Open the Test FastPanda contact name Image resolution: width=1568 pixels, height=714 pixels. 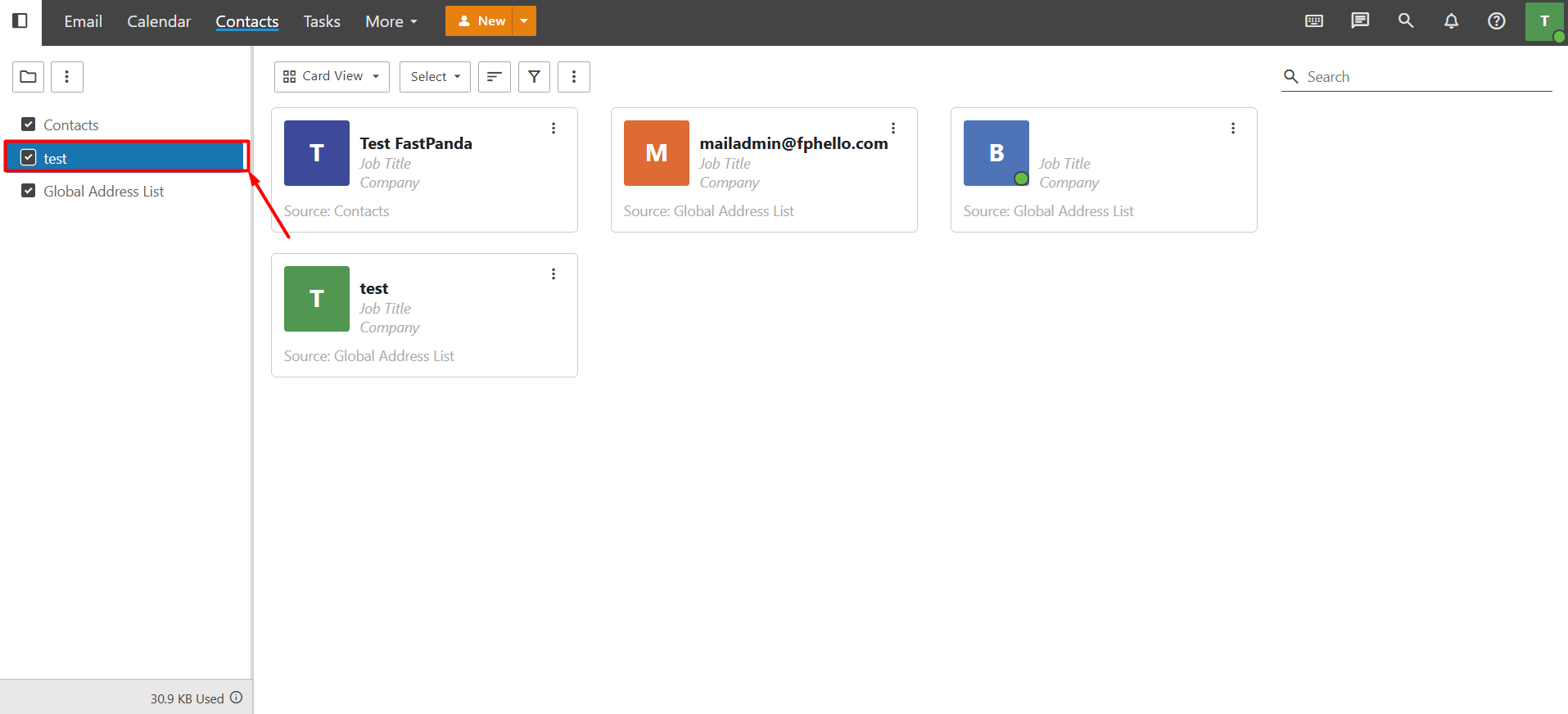coord(416,143)
